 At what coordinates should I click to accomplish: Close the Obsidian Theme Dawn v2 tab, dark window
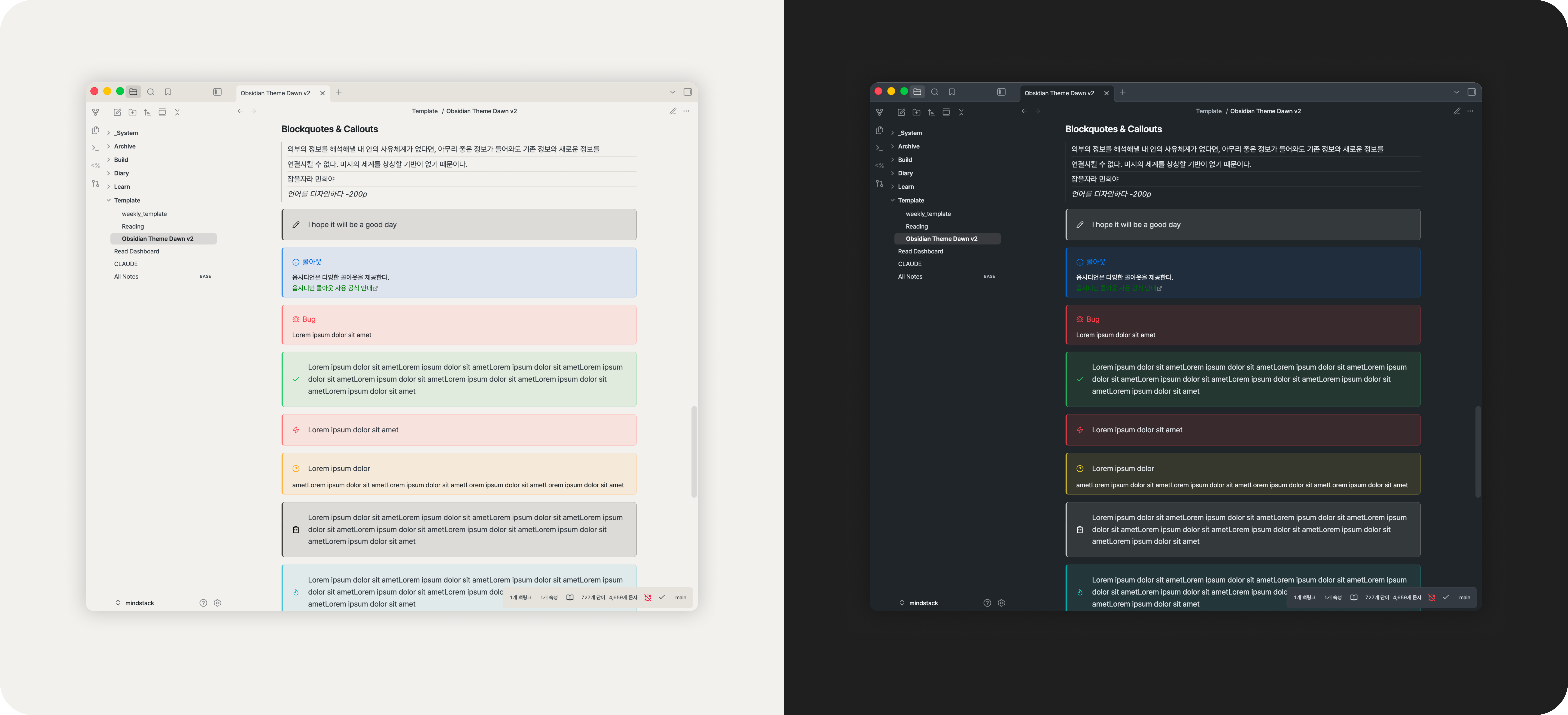point(1107,93)
